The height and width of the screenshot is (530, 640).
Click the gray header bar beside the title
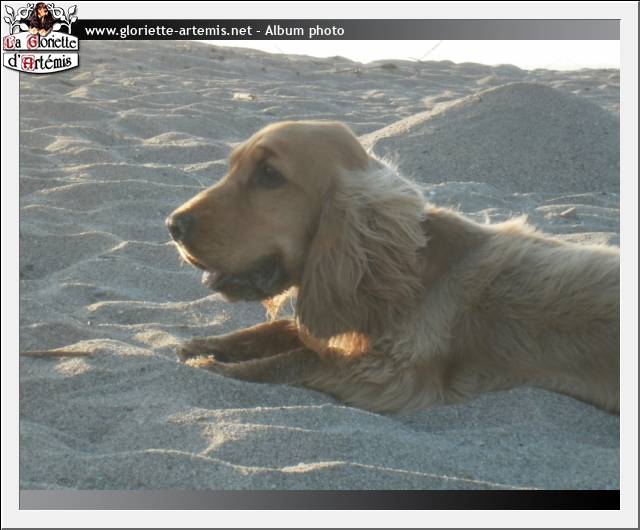(x=480, y=31)
